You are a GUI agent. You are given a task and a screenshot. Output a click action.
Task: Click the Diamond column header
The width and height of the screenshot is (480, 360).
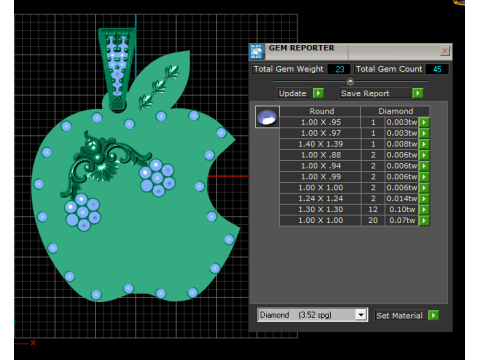coord(396,111)
